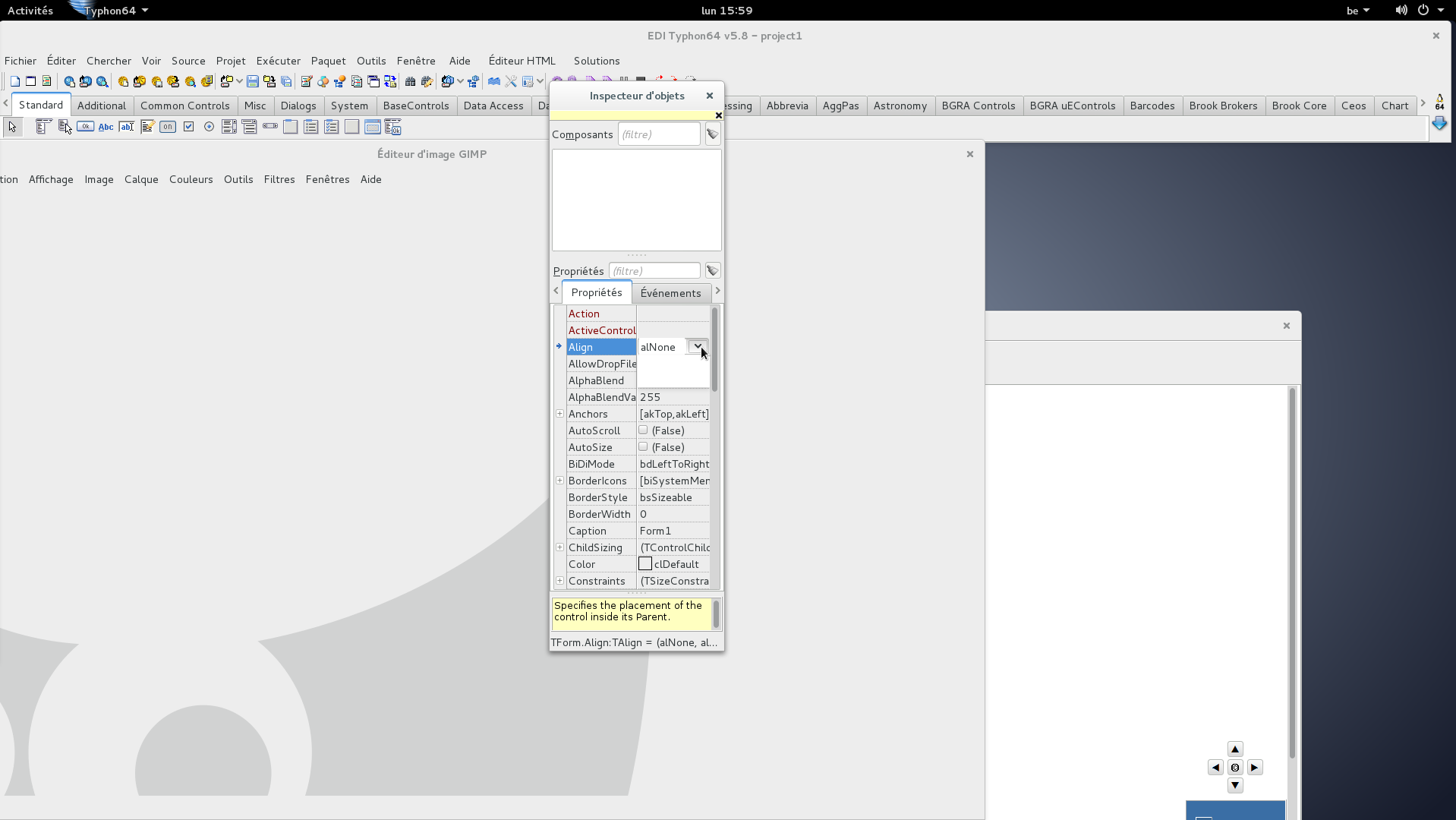This screenshot has height=820, width=1456.
Task: Pick the TMainMenu component icon
Action: 43,127
